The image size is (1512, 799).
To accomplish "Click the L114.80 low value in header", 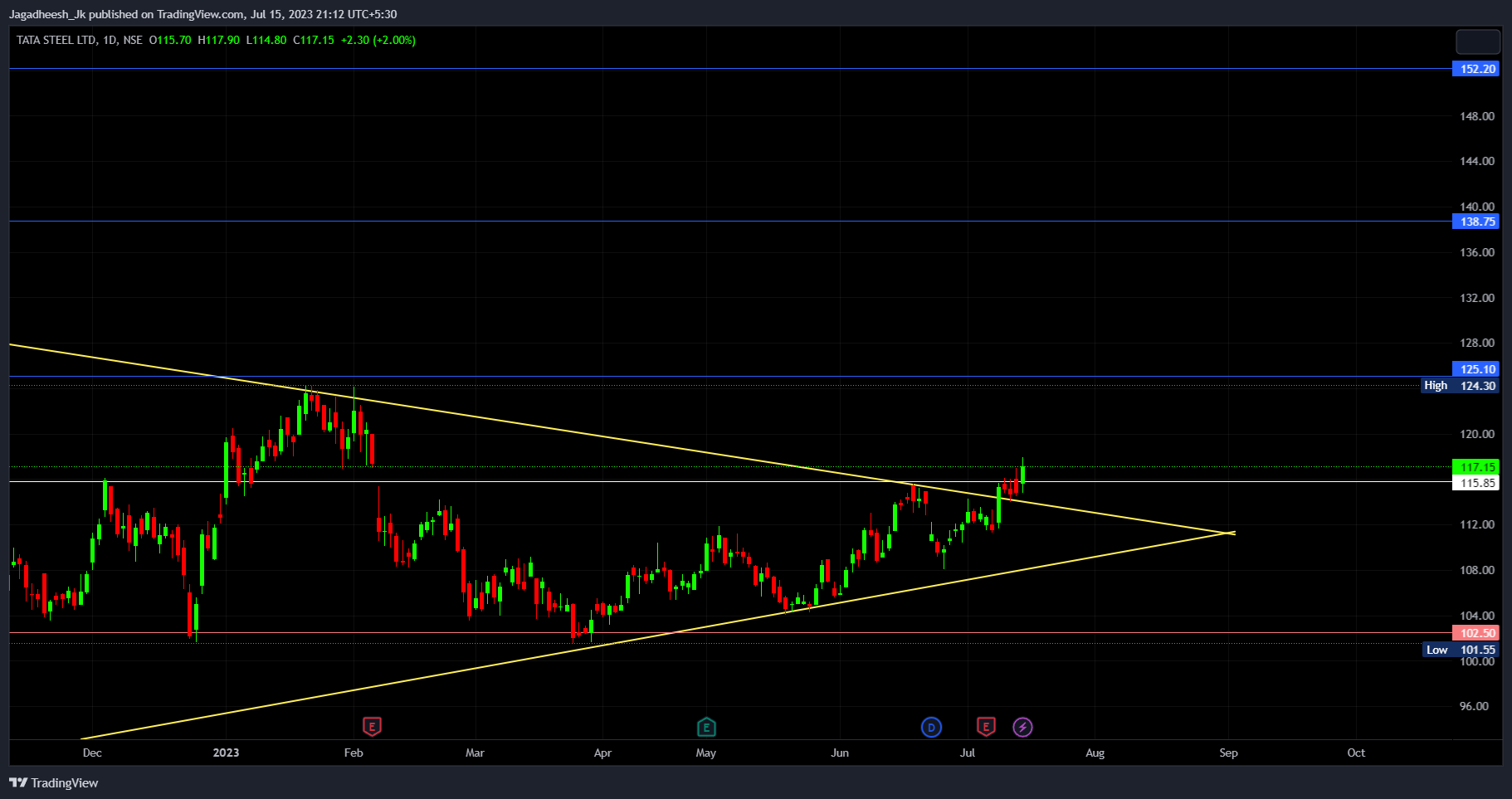I will point(266,40).
